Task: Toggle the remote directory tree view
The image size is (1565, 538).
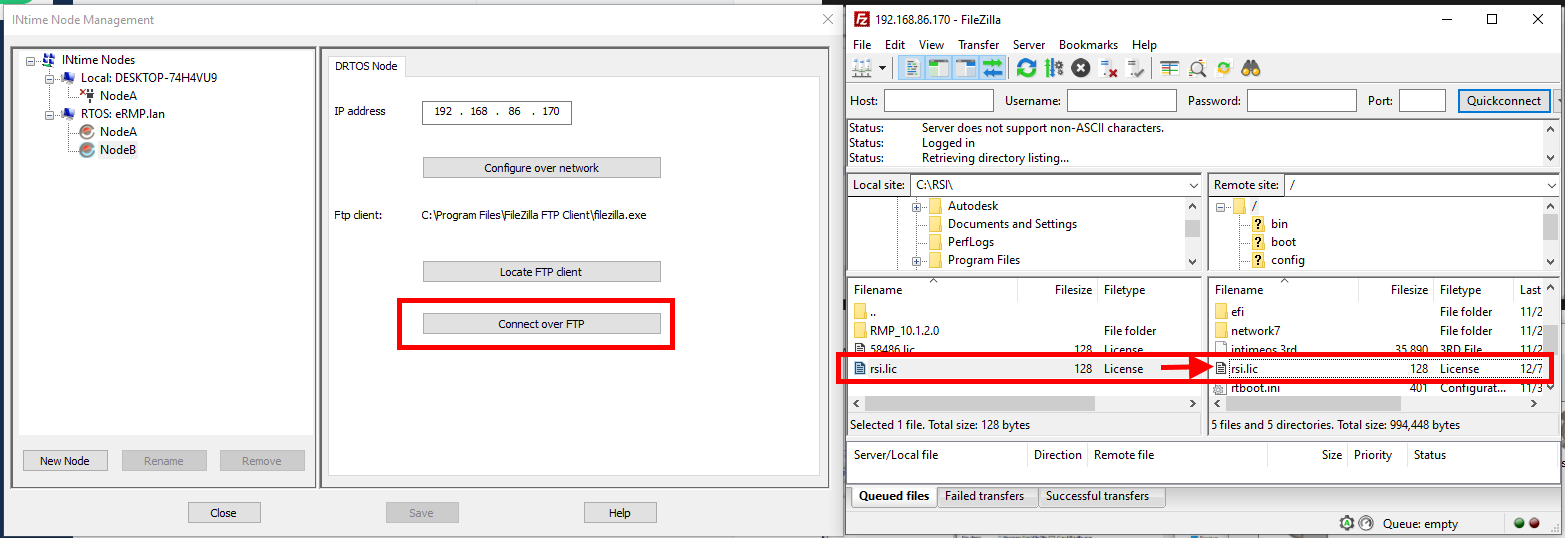Action: click(x=965, y=68)
